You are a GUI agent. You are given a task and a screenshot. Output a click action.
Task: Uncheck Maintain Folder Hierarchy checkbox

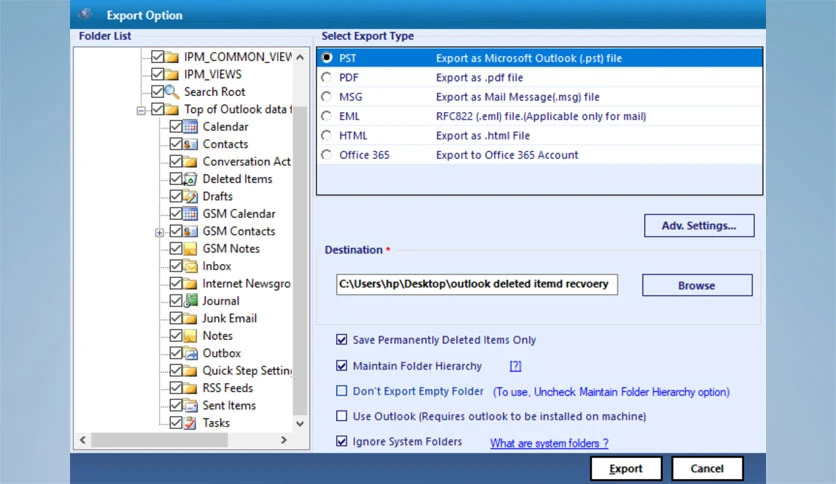(x=342, y=366)
